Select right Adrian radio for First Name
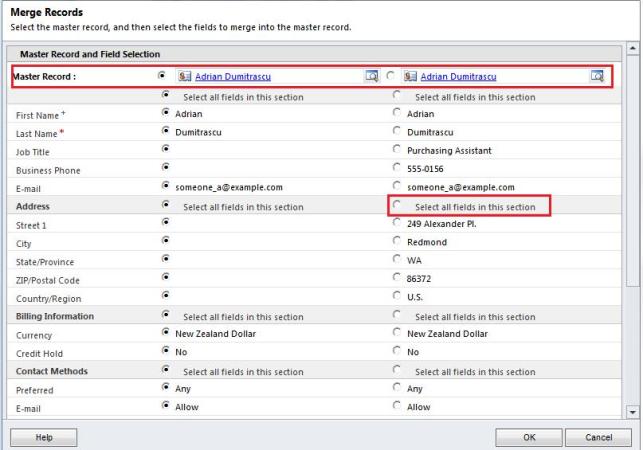The image size is (643, 450). [x=397, y=112]
